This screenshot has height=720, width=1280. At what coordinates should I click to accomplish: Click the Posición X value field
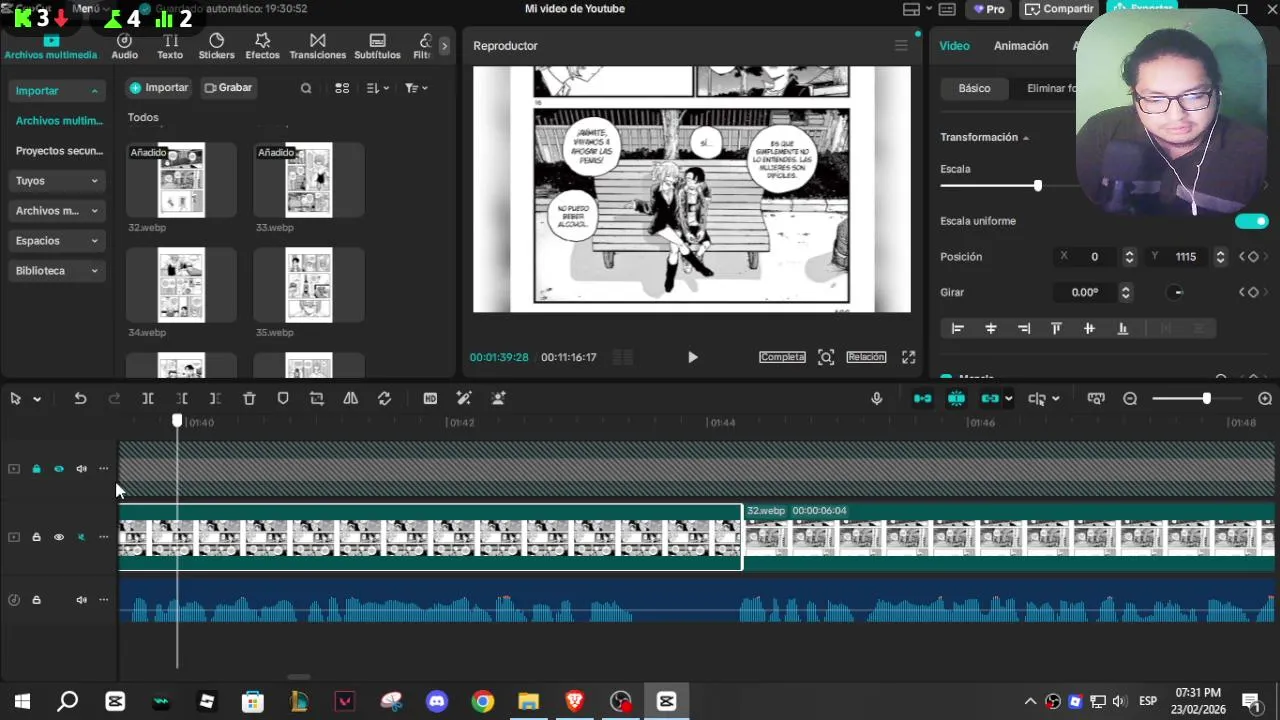[1096, 257]
